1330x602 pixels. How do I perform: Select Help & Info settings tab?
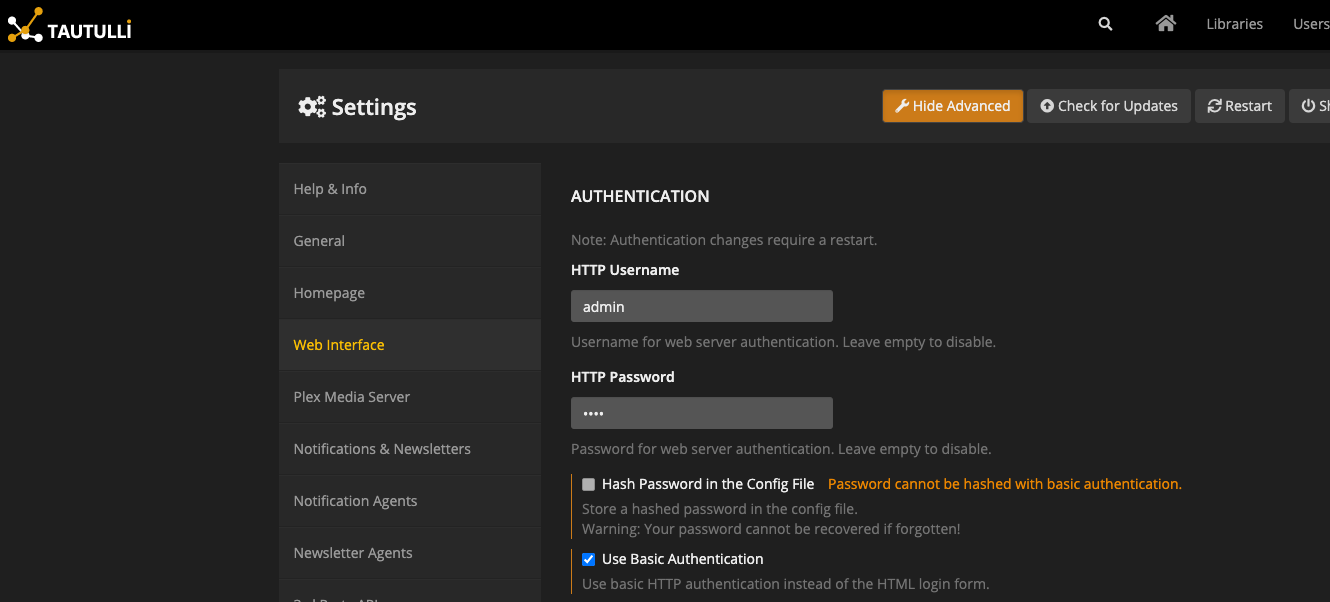click(330, 189)
